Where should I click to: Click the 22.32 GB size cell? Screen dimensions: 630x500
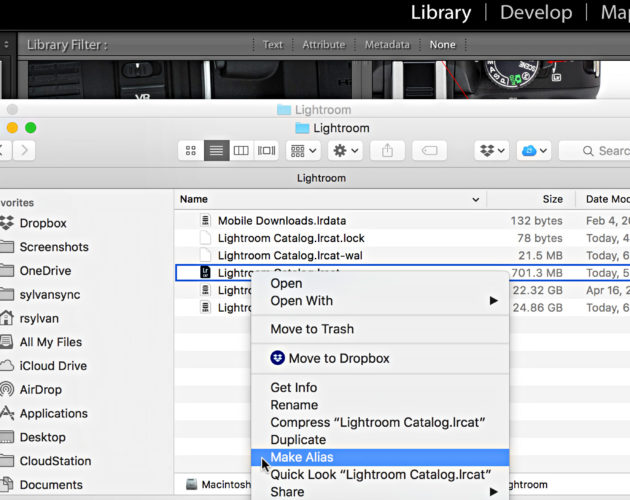[x=538, y=290]
